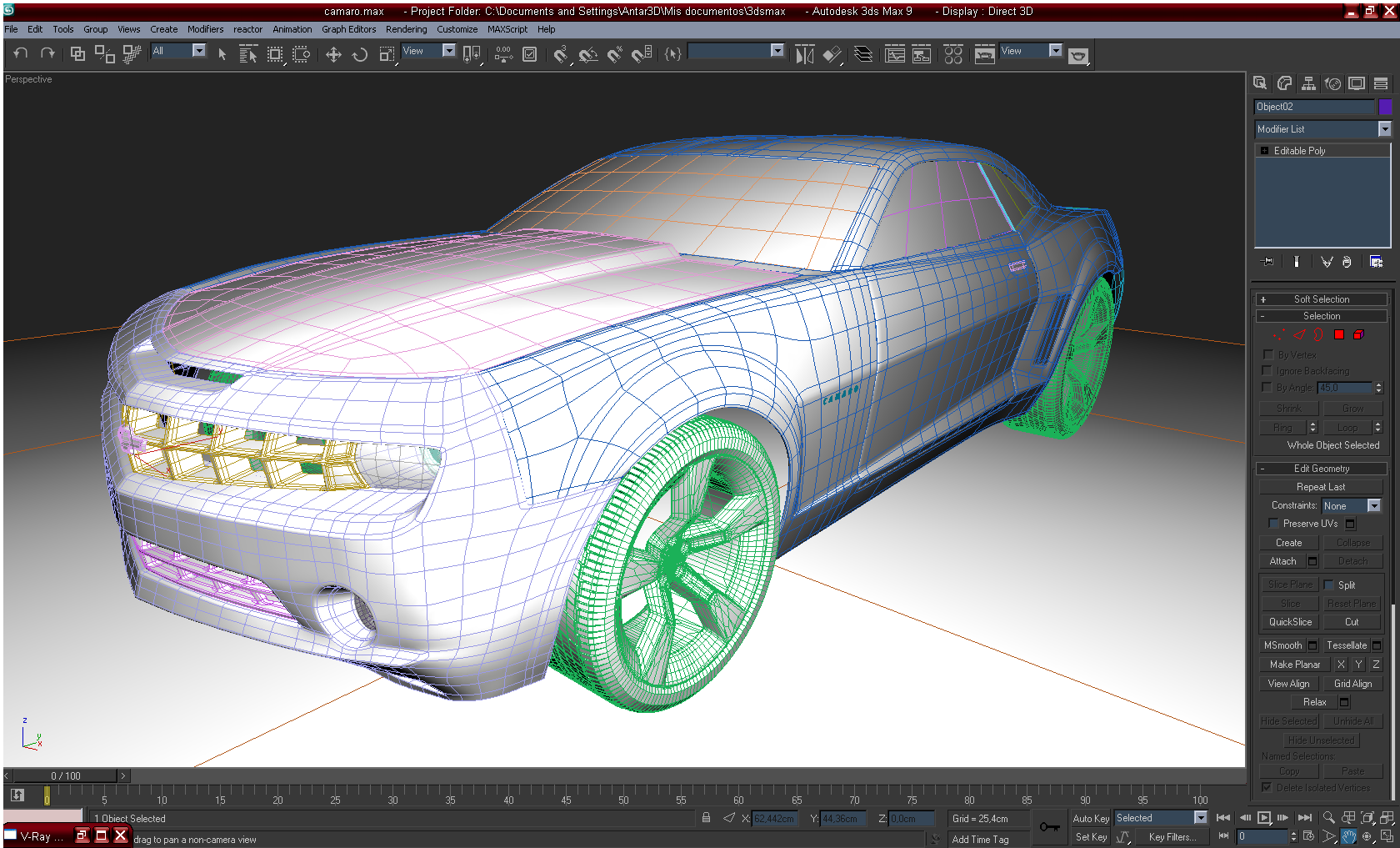Toggle the Selection Lock padlock
1400x848 pixels.
(x=706, y=818)
